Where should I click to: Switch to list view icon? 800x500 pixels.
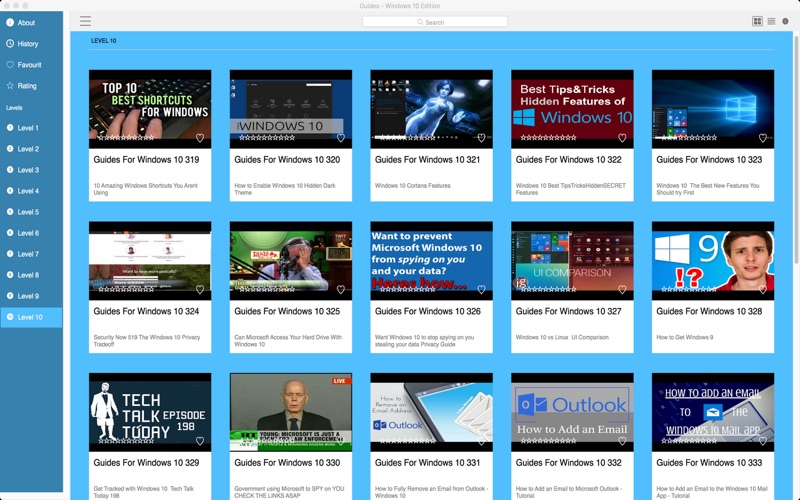pos(771,21)
